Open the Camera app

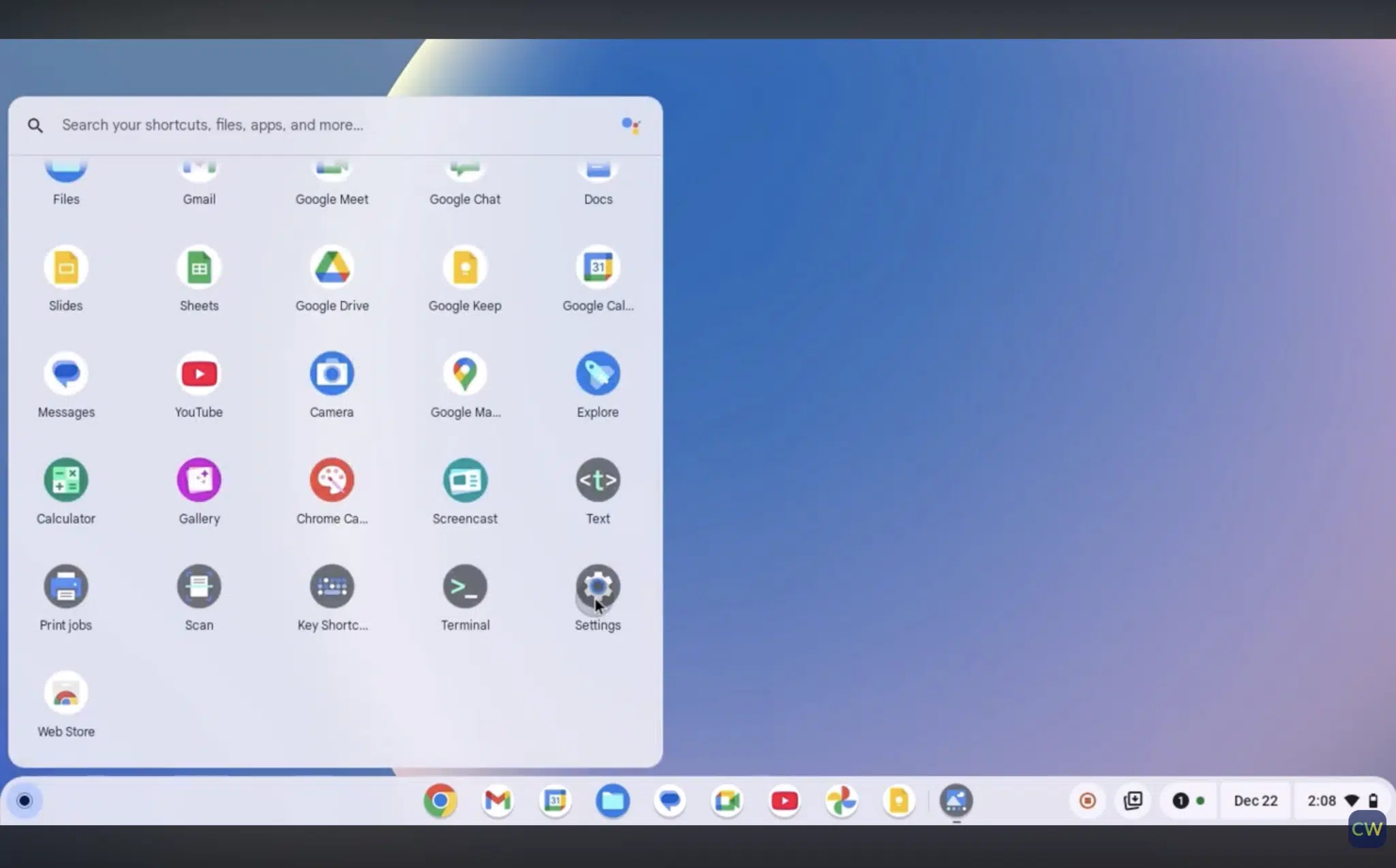332,385
